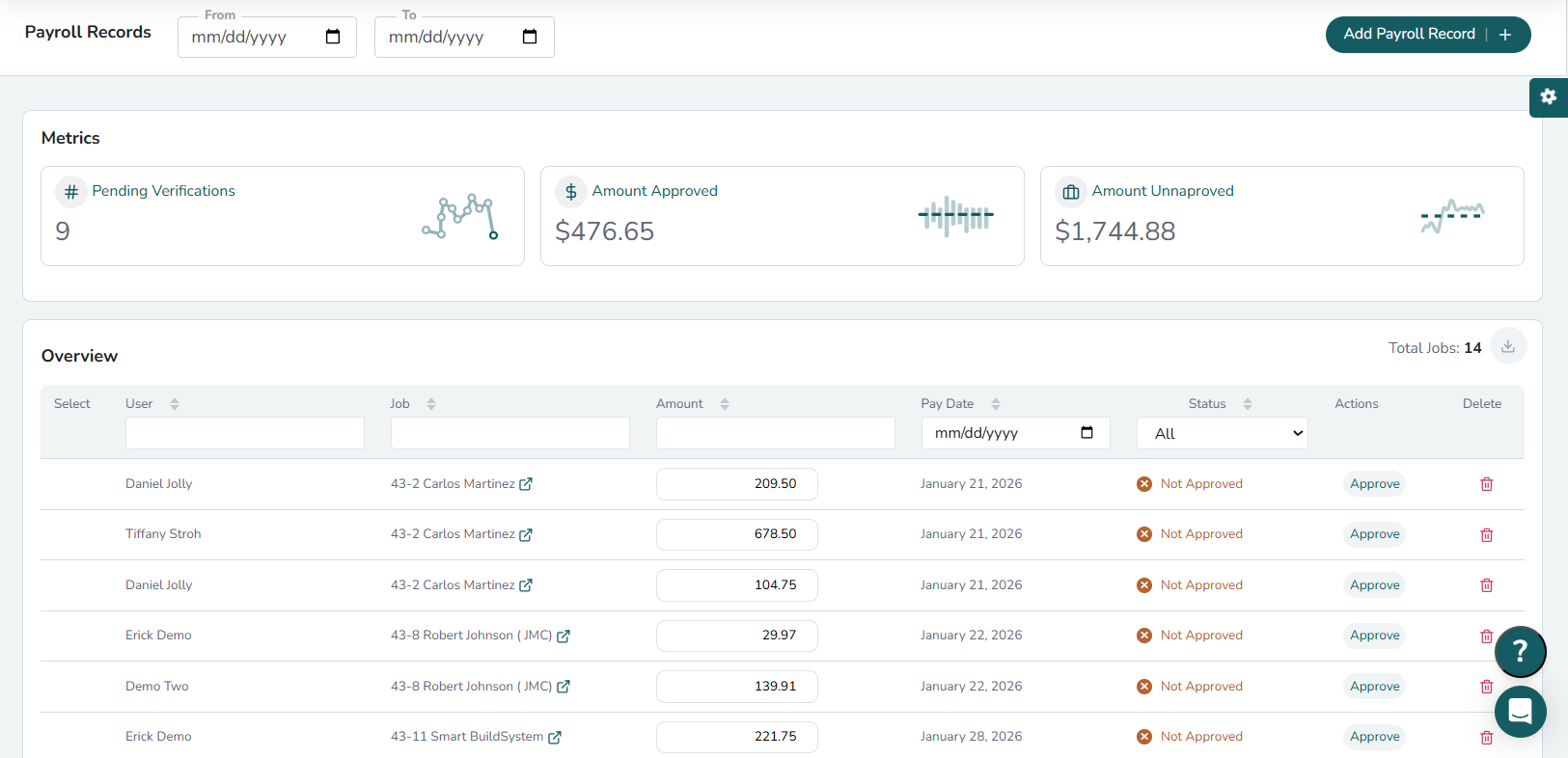The width and height of the screenshot is (1568, 758).
Task: Download the payroll overview export
Action: click(1507, 347)
